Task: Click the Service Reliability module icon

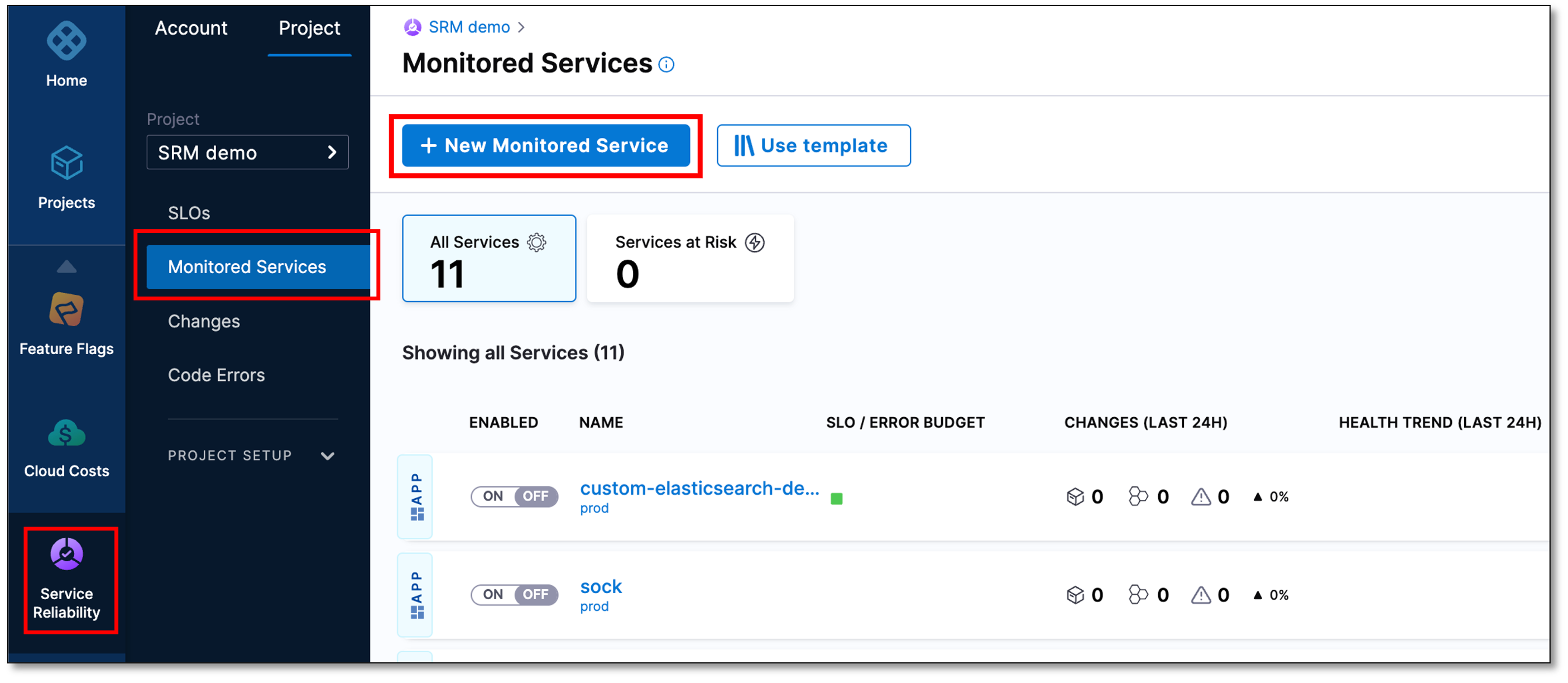Action: coord(66,554)
